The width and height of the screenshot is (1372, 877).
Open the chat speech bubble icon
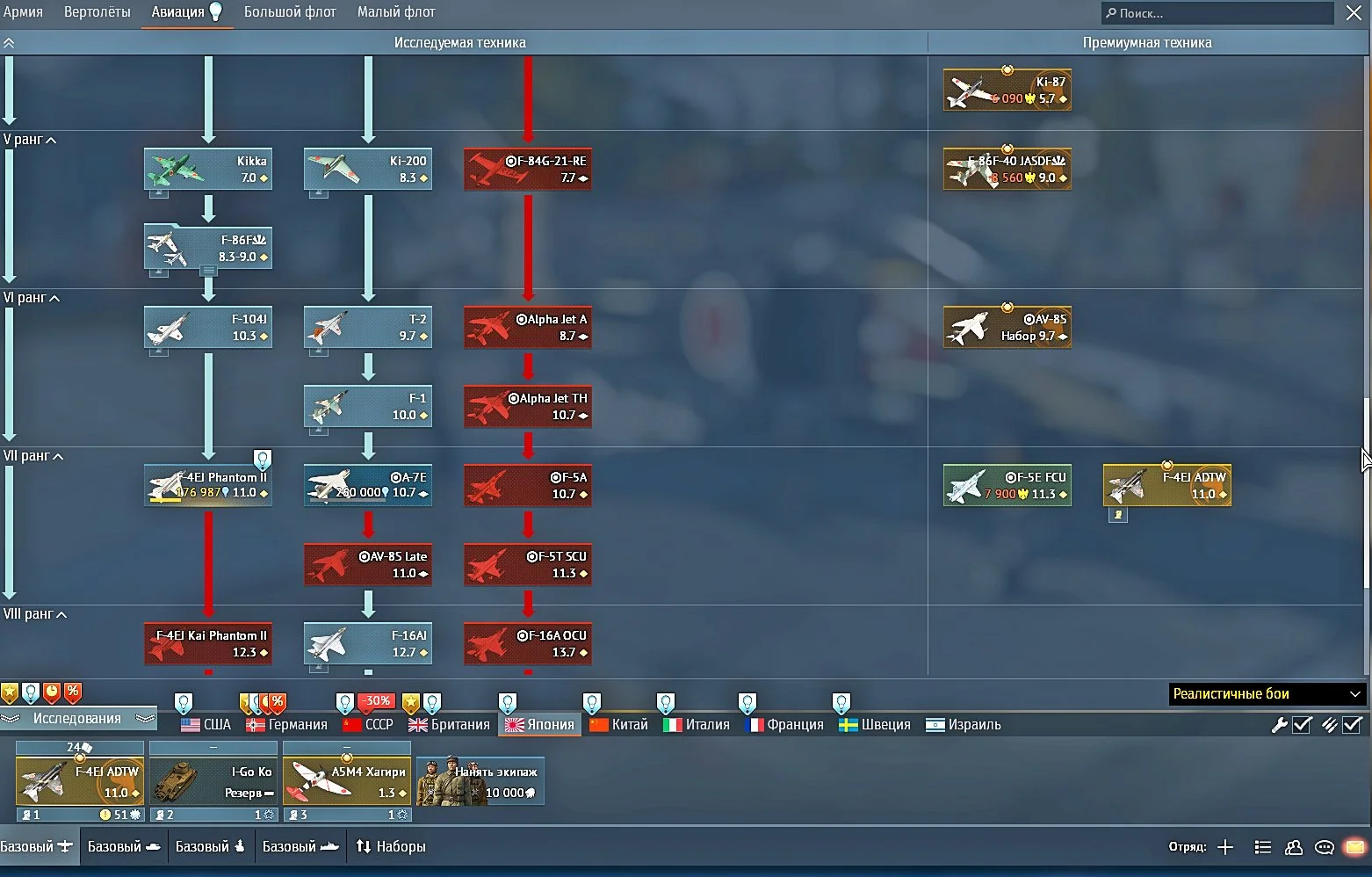1325,847
